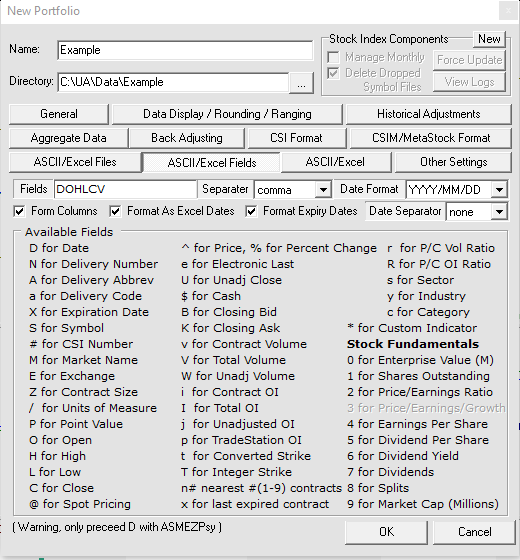Click 'C for Close' entry

(61, 488)
